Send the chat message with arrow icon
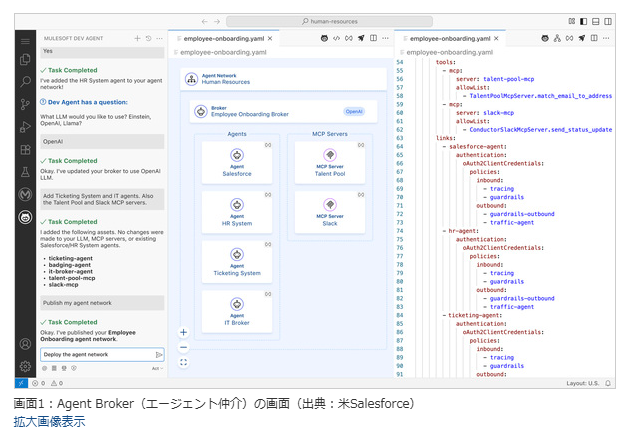The height and width of the screenshot is (430, 638). (x=159, y=355)
